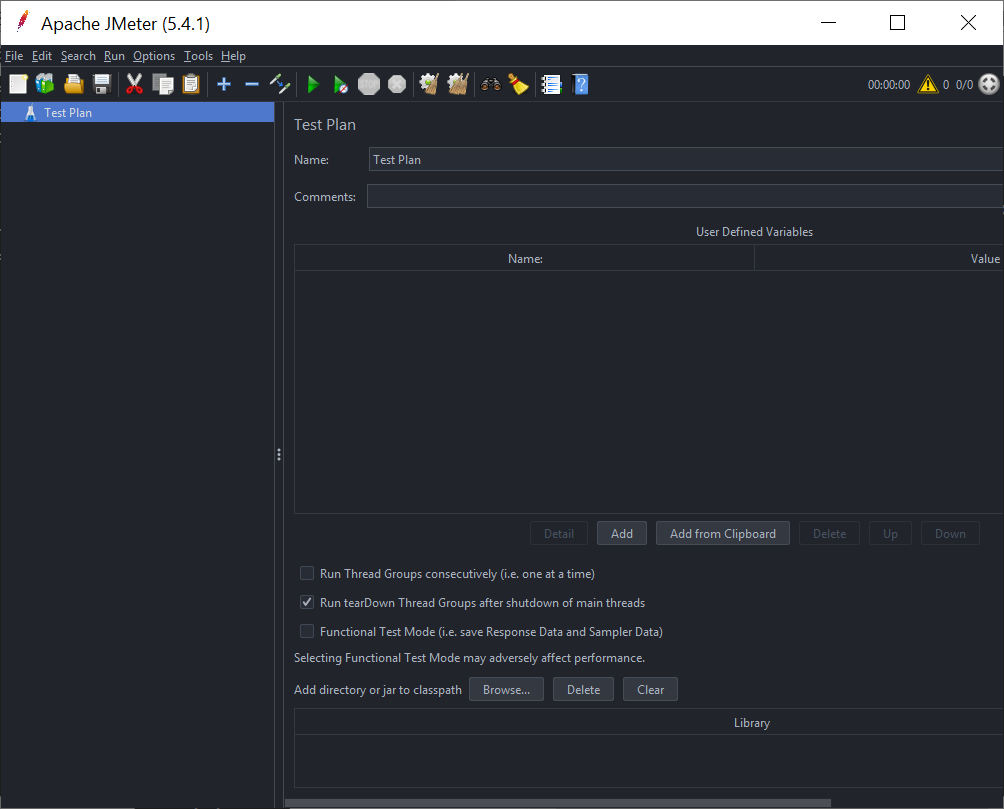The width and height of the screenshot is (1004, 809).
Task: Open the Edit menu
Action: click(42, 56)
